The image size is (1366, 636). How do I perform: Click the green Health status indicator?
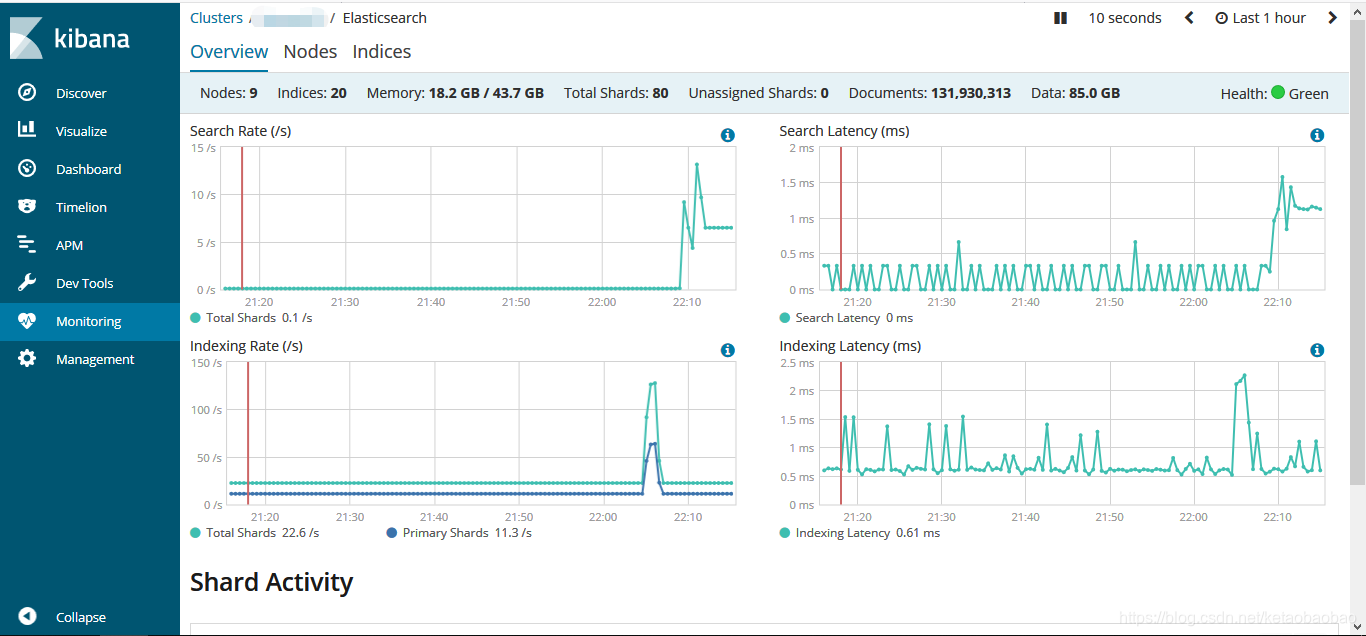point(1278,93)
